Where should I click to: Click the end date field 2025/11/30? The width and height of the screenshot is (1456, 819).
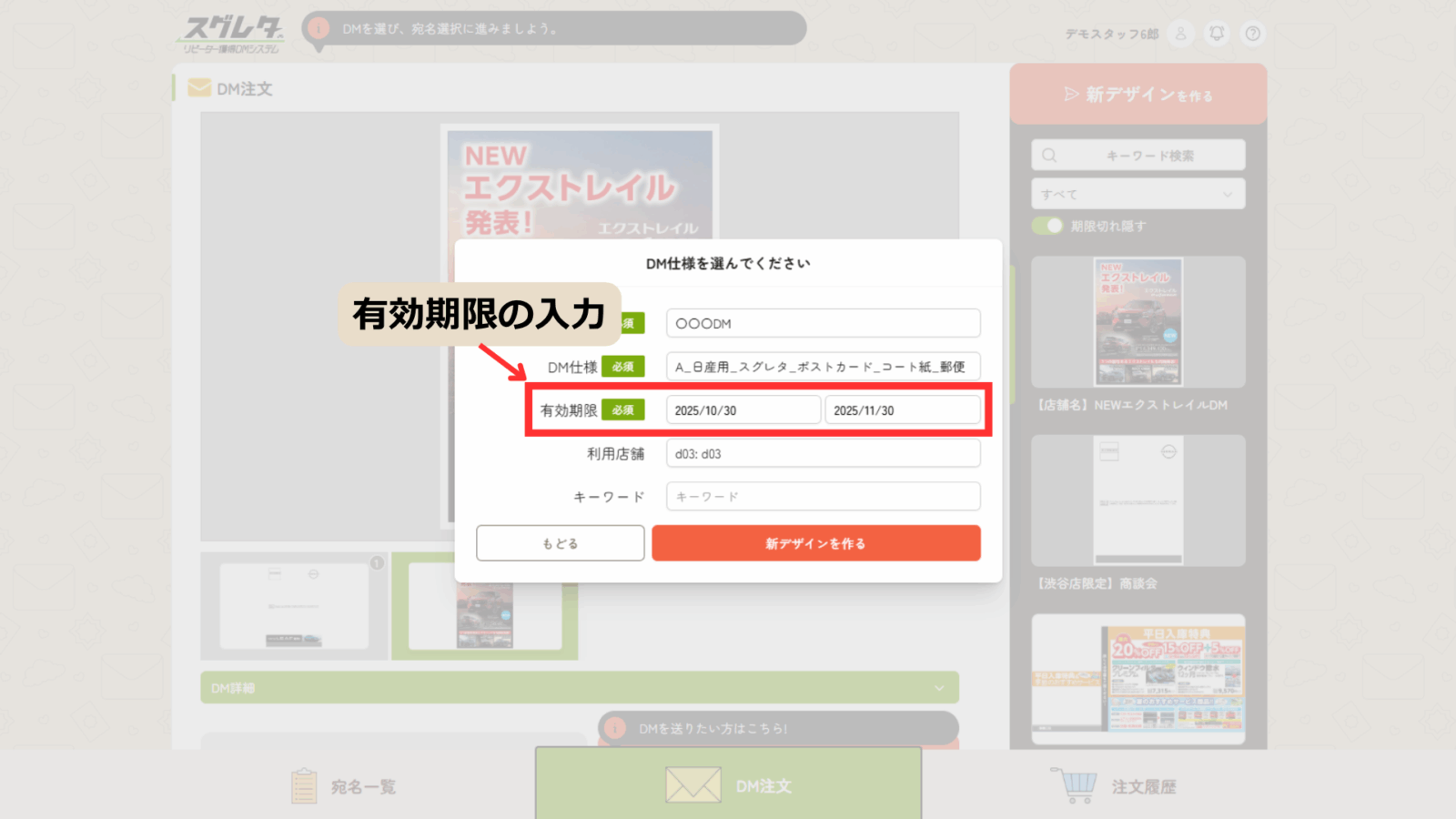point(902,410)
